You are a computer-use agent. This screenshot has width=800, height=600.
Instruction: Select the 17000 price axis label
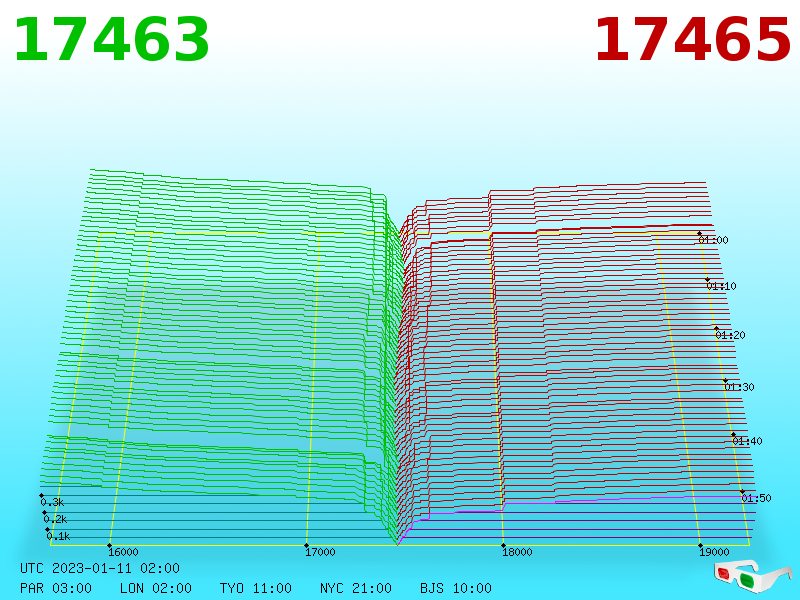(320, 552)
